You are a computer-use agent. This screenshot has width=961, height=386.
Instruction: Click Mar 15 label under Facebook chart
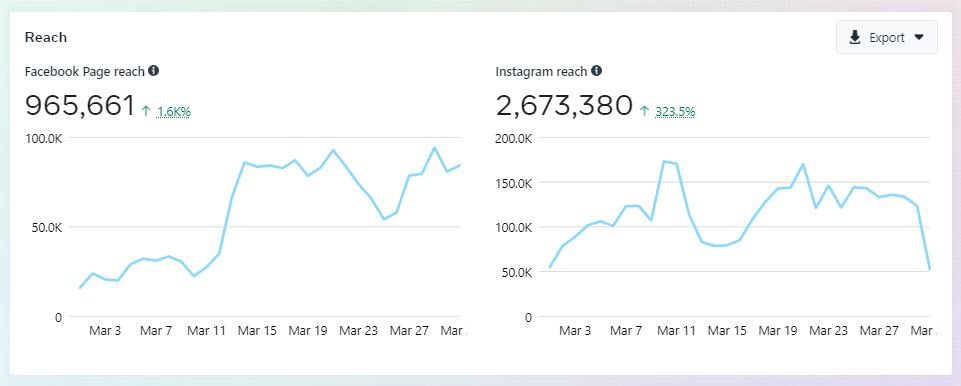[257, 331]
